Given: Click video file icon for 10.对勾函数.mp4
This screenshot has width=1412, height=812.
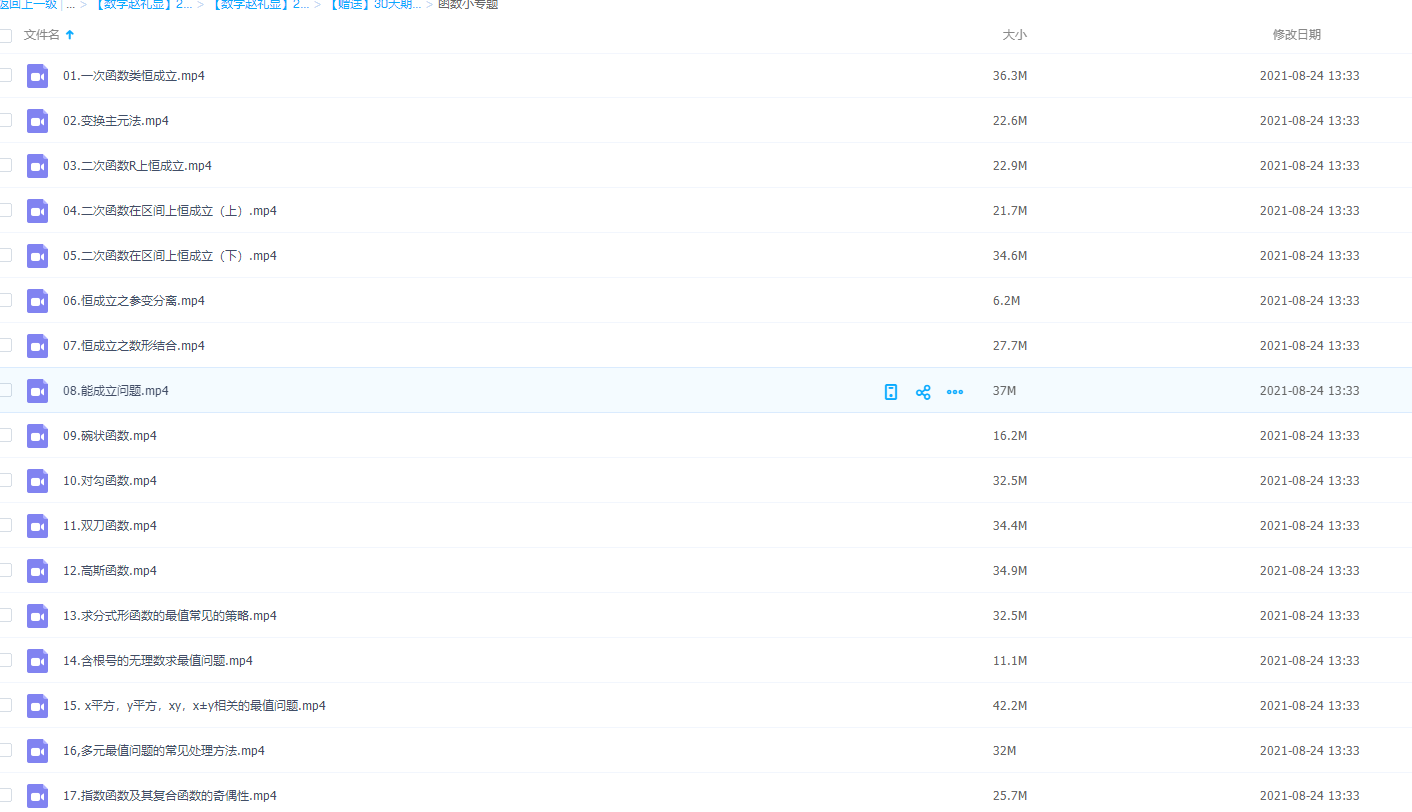Looking at the screenshot, I should [x=38, y=481].
